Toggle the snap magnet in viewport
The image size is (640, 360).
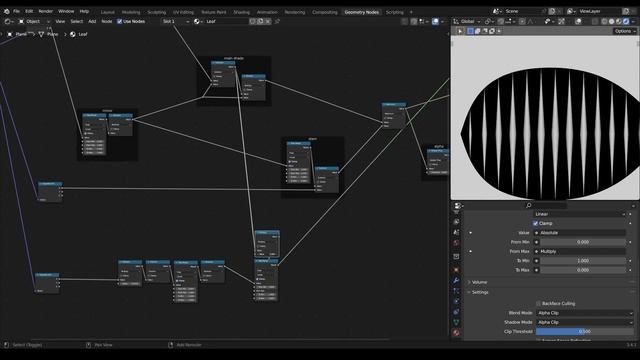tap(501, 21)
